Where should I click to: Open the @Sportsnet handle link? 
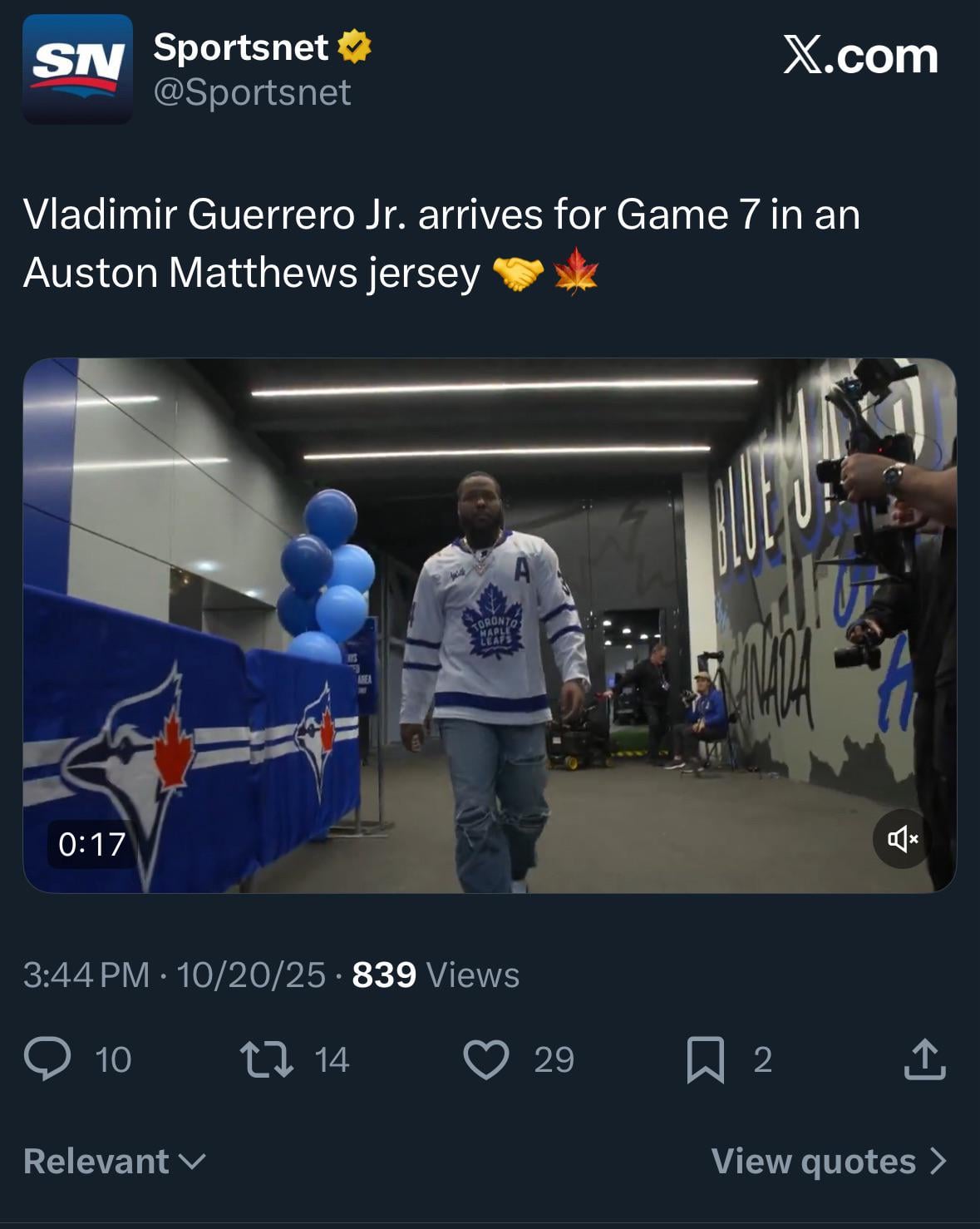(252, 92)
